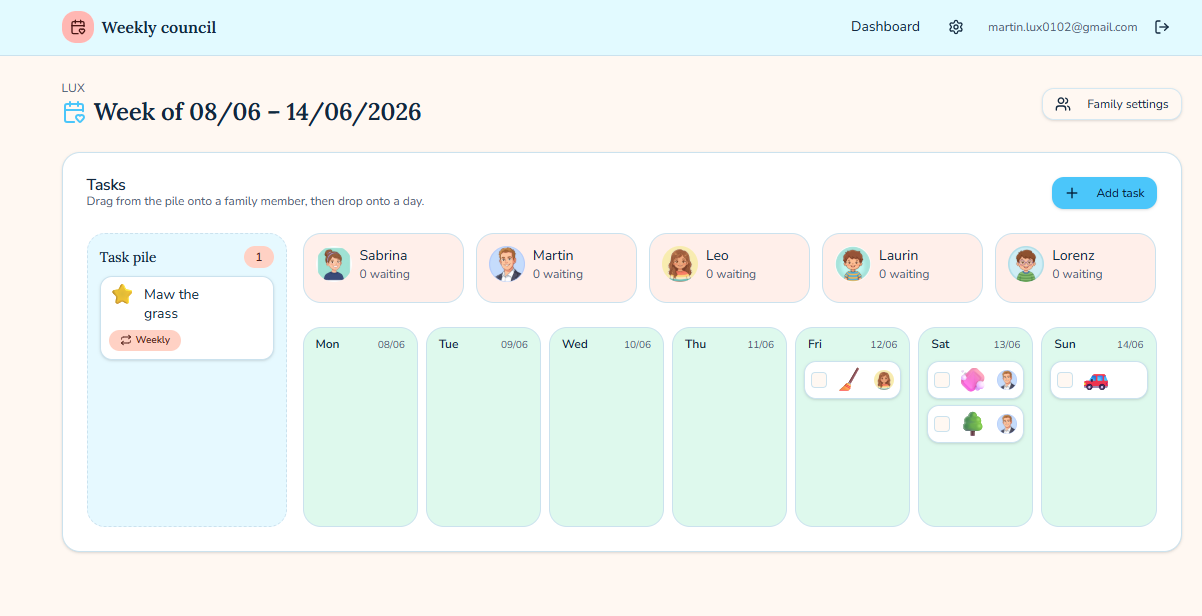
Task: Go to the Dashboard menu item
Action: click(x=885, y=27)
